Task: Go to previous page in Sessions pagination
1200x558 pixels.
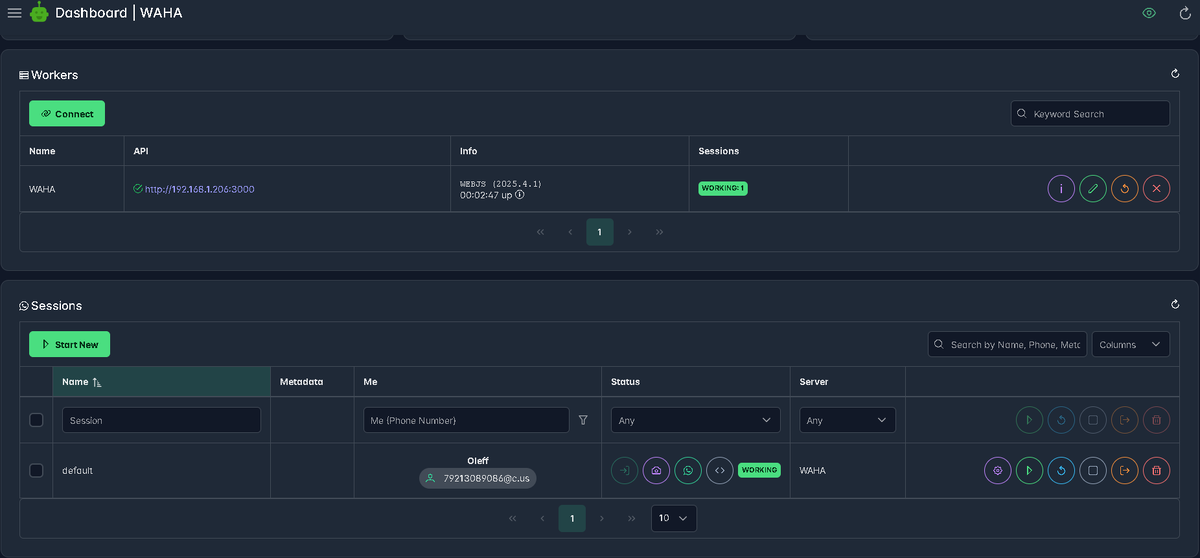Action: (x=542, y=518)
